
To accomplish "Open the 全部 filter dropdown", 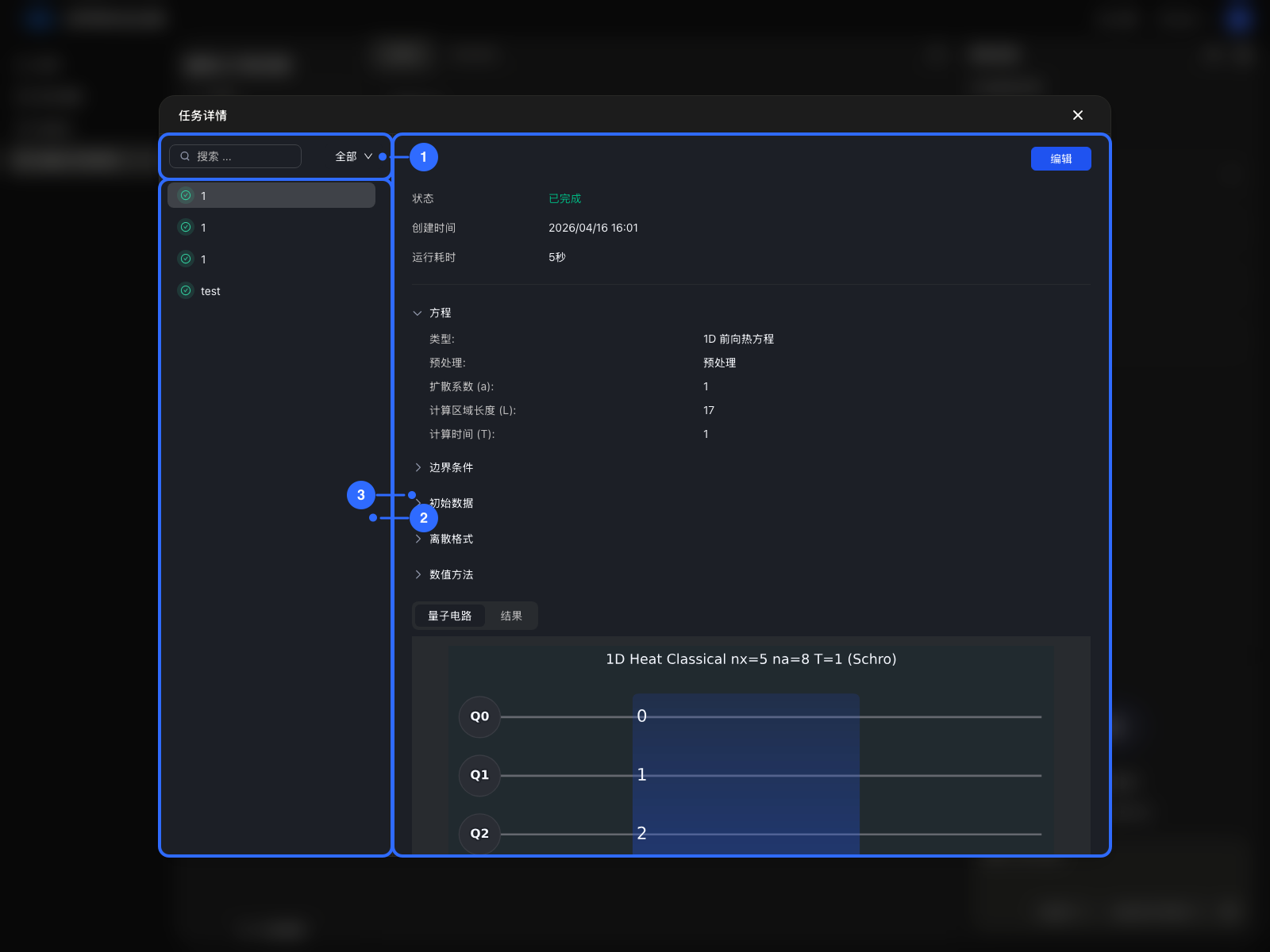I will coord(353,156).
